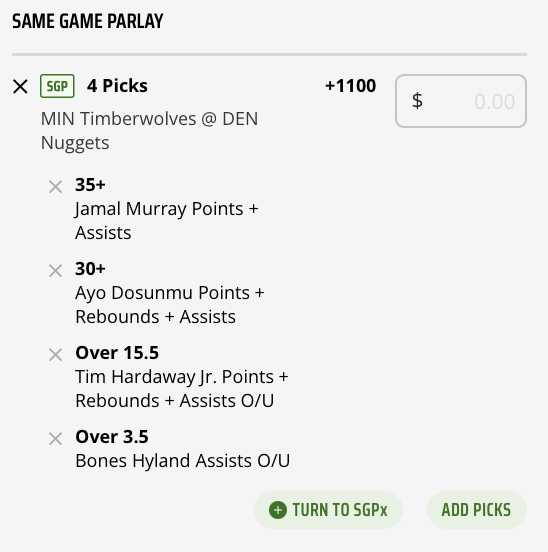Viewport: 548px width, 552px height.
Task: Click the ADD PICKS button
Action: [477, 510]
